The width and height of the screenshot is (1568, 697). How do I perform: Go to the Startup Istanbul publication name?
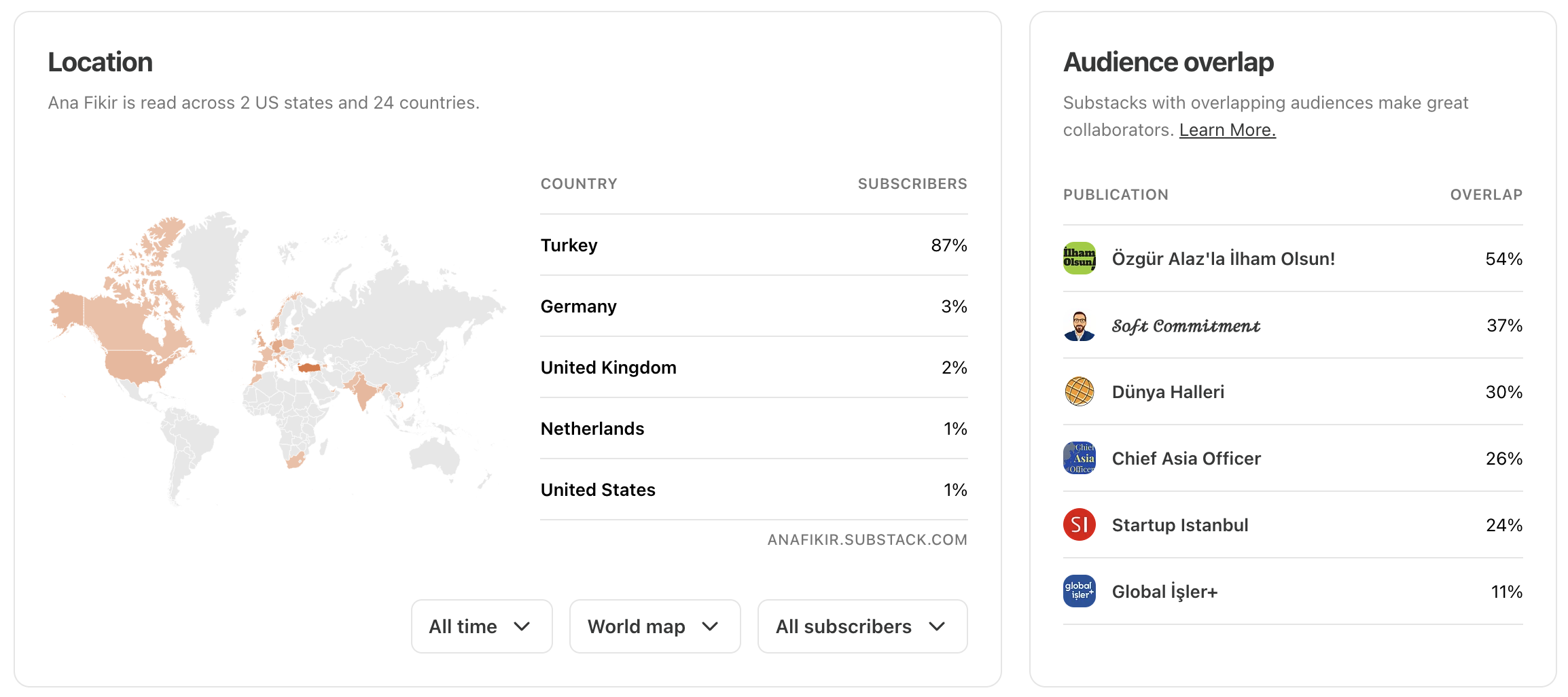coord(1180,525)
